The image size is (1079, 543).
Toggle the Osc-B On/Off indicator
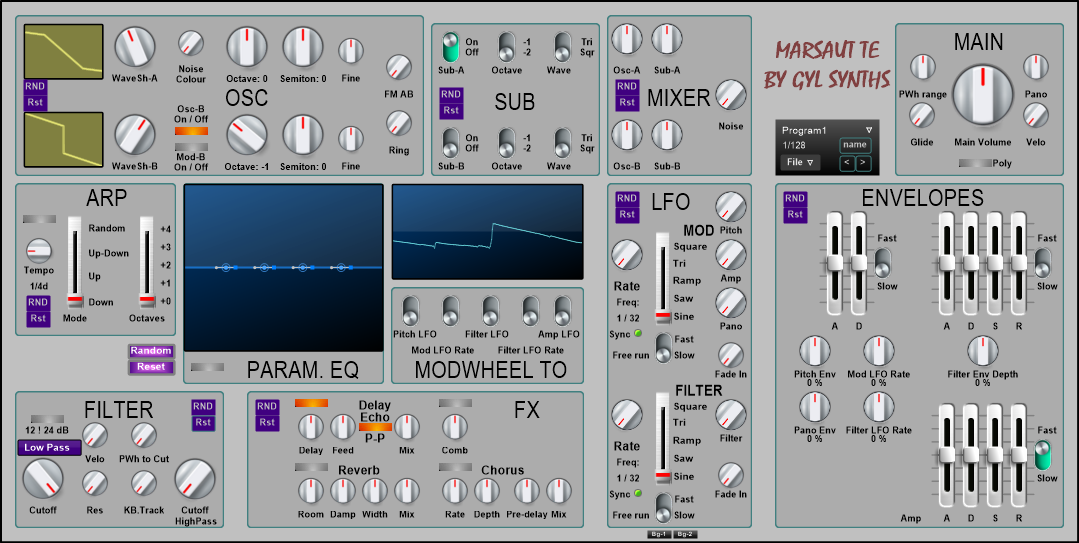[191, 131]
